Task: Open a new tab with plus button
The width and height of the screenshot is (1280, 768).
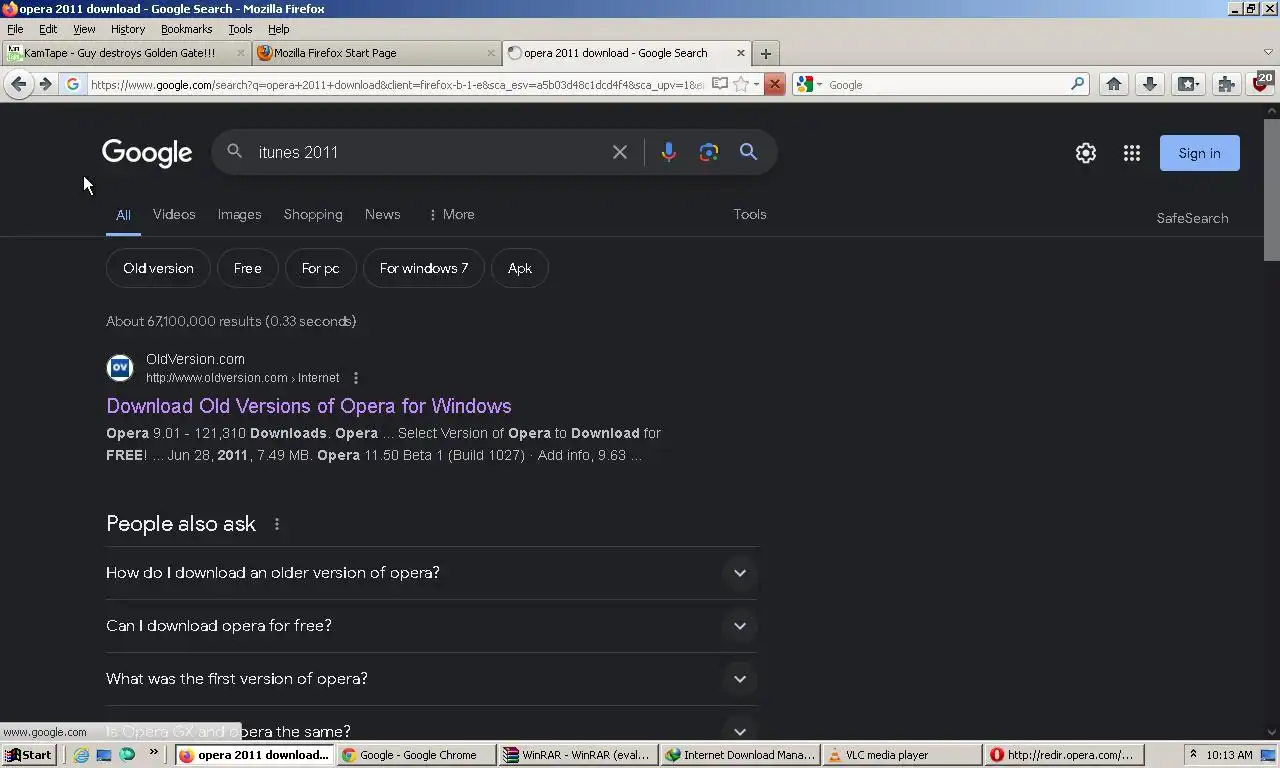Action: coord(766,54)
